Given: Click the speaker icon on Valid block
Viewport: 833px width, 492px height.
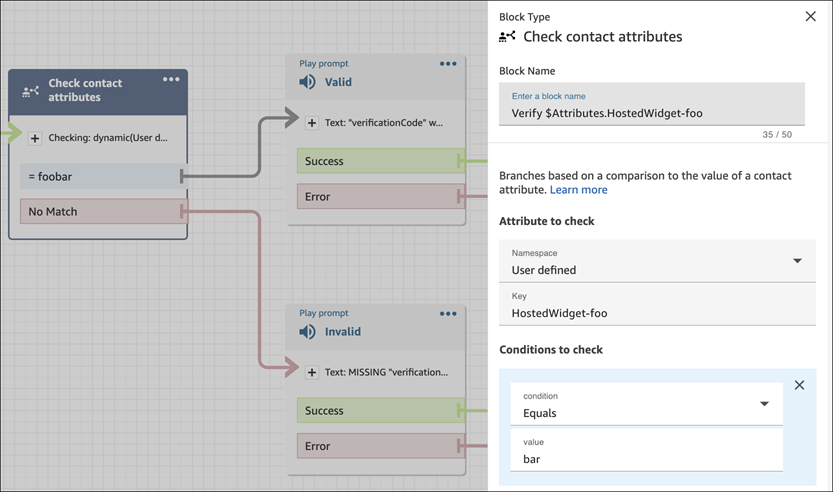Looking at the screenshot, I should 308,82.
